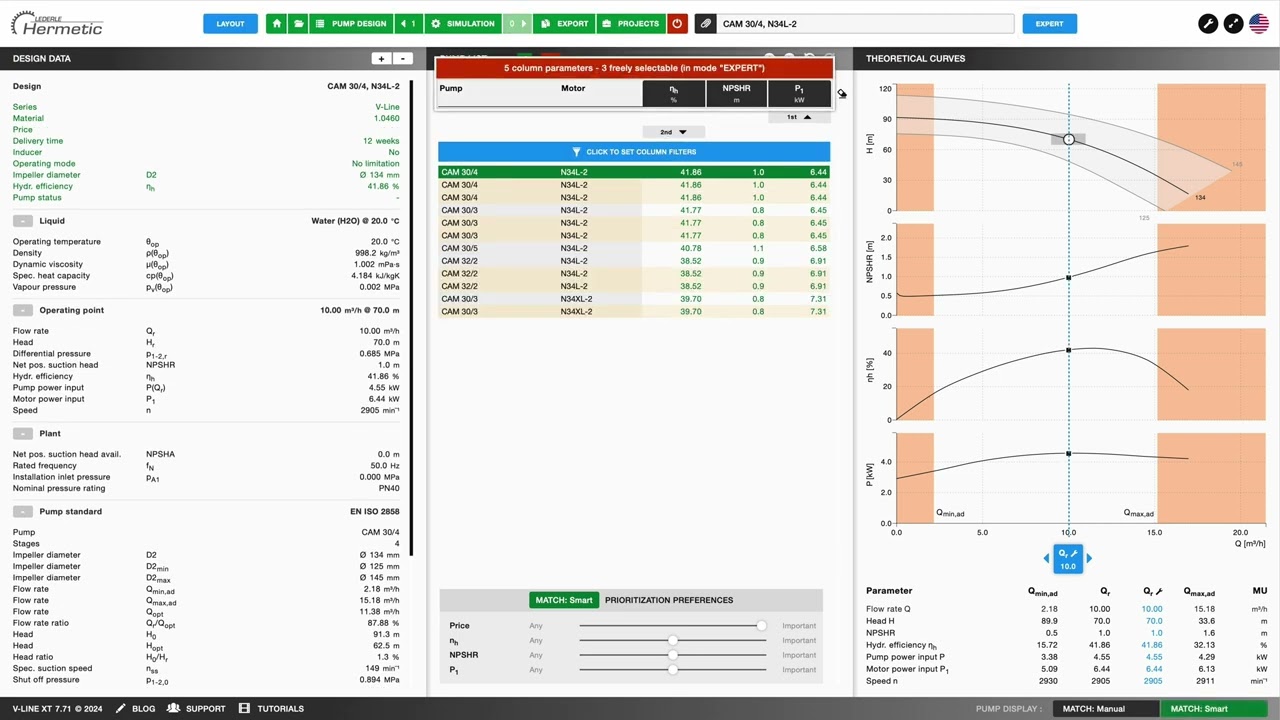The height and width of the screenshot is (720, 1280).
Task: Toggle the 2nd sort order arrow
Action: click(673, 132)
